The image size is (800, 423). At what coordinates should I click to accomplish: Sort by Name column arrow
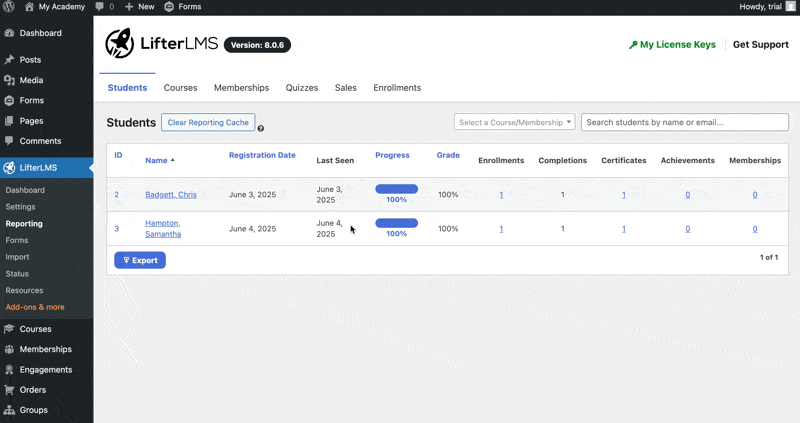(173, 160)
